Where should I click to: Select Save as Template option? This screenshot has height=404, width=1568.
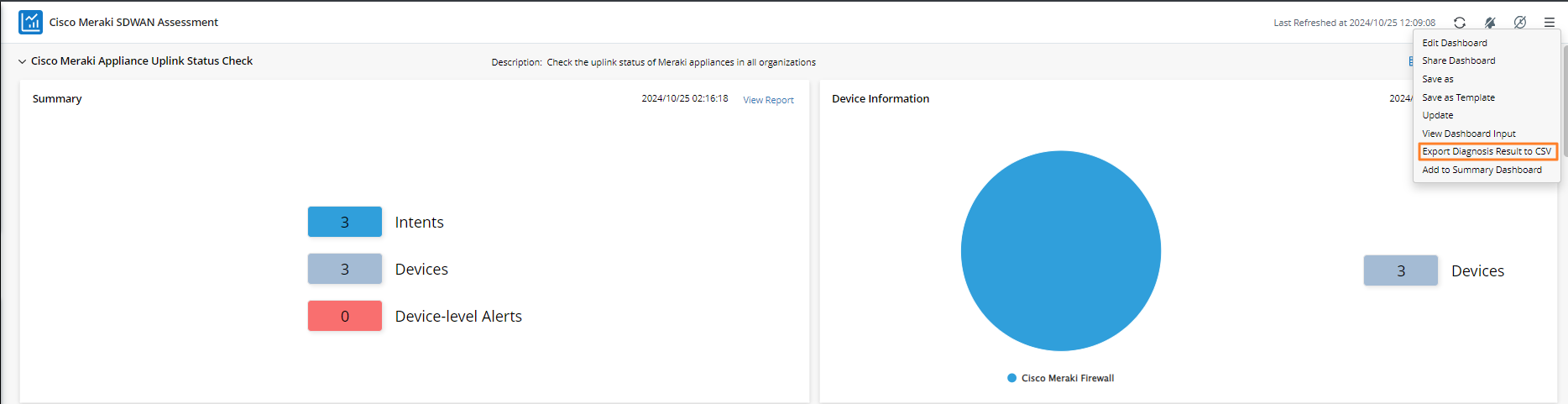(1458, 97)
